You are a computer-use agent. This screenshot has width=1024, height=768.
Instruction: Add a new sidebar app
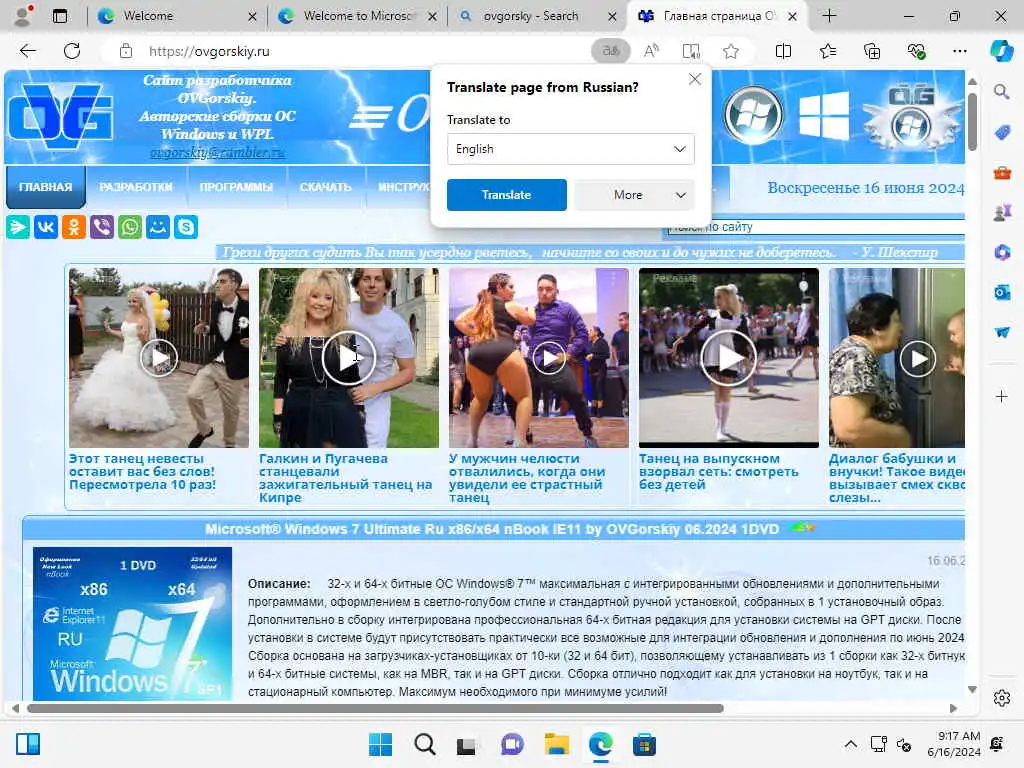point(1002,396)
